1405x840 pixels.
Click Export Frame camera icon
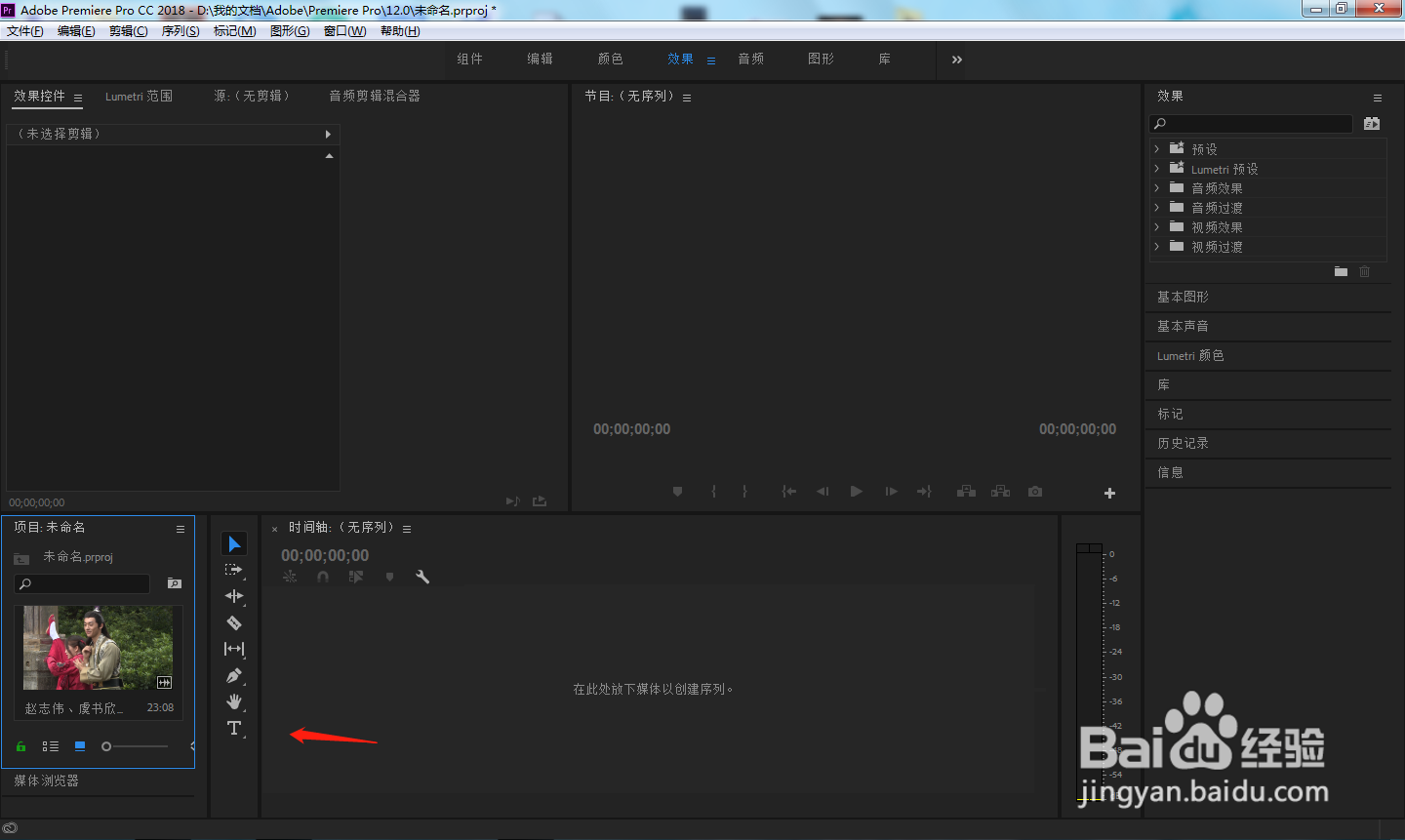(1035, 492)
